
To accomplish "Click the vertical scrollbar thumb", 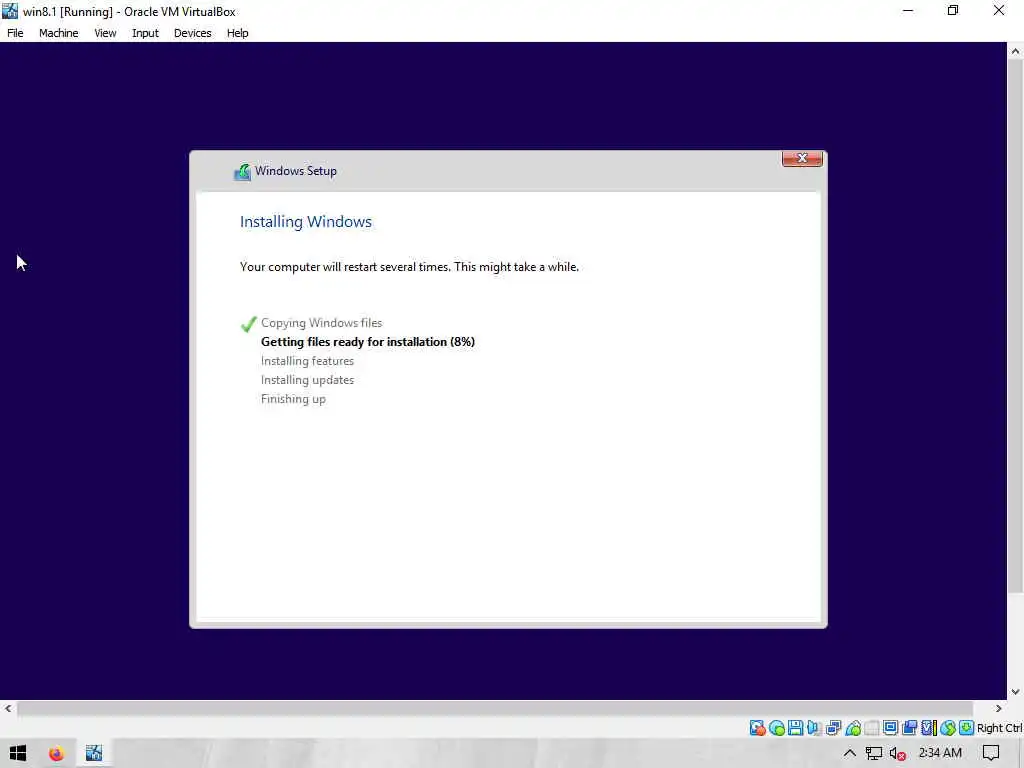I will (1015, 327).
